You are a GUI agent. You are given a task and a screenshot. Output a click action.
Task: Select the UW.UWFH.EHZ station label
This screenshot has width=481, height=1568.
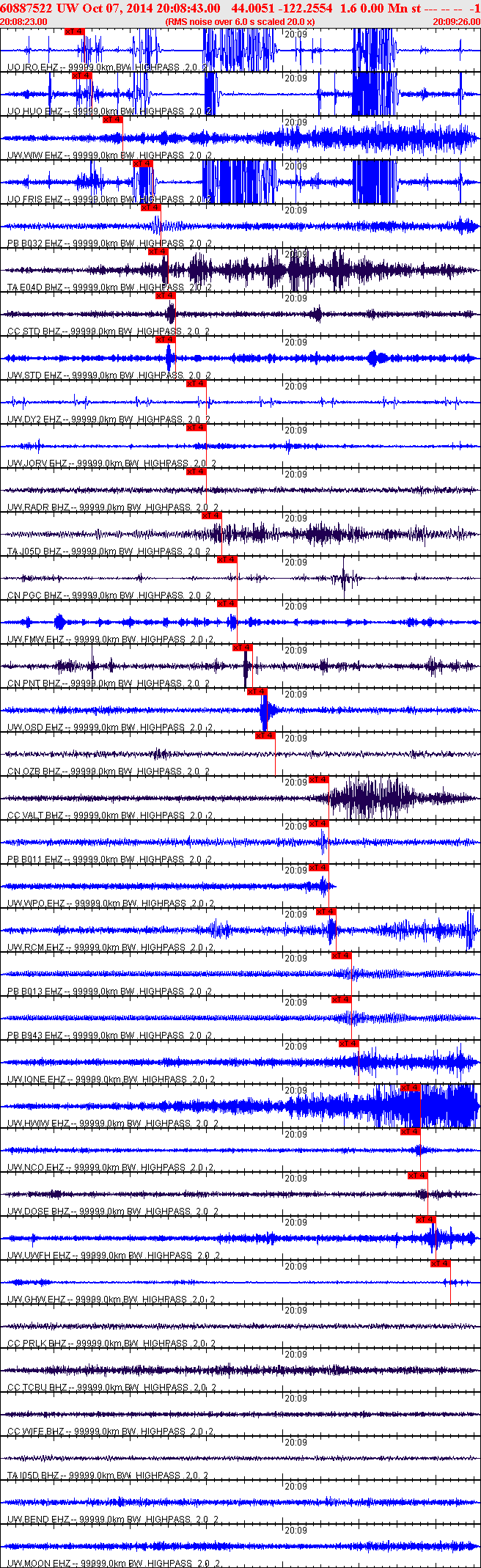(114, 1256)
